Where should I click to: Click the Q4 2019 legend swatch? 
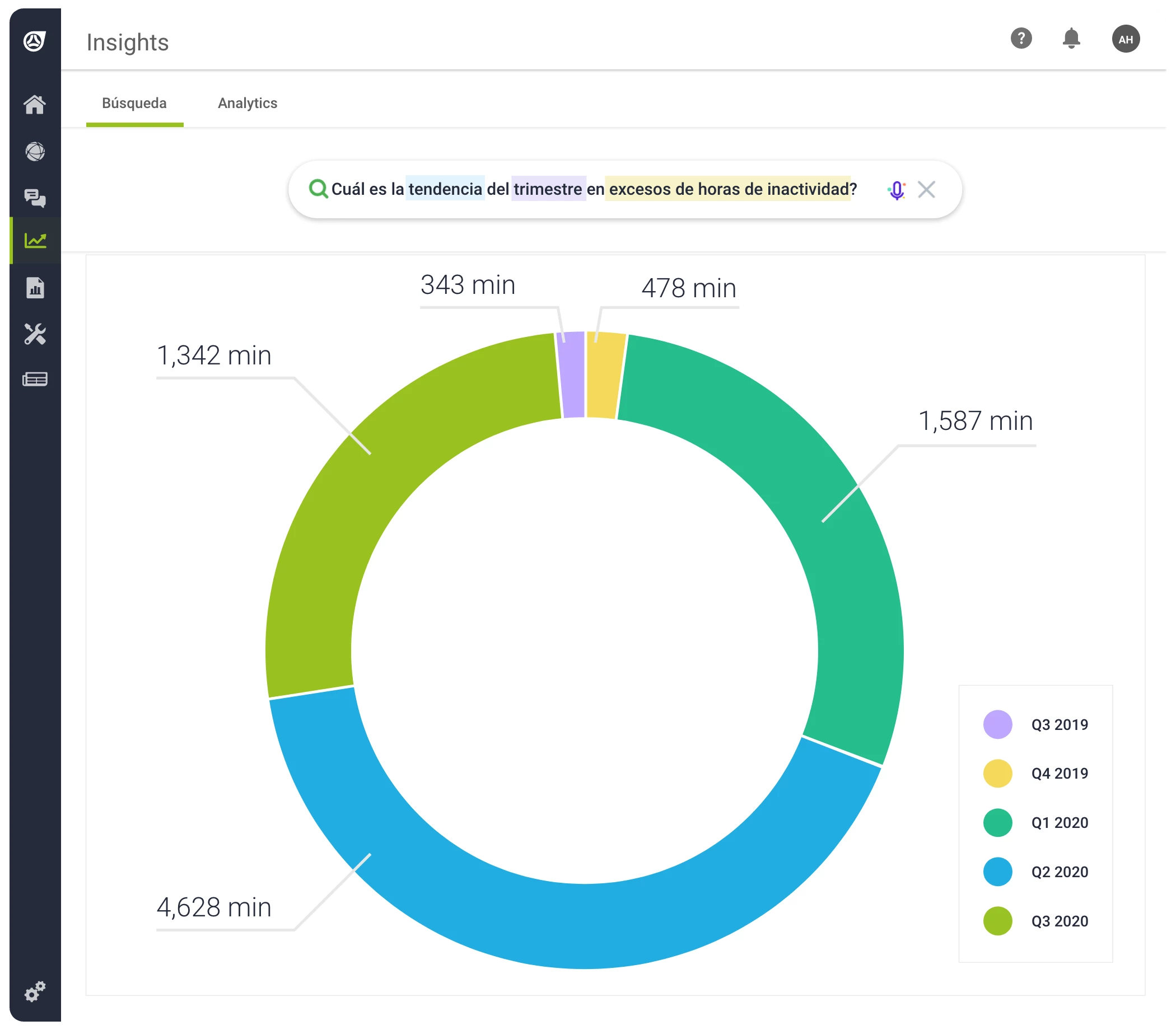click(x=997, y=773)
